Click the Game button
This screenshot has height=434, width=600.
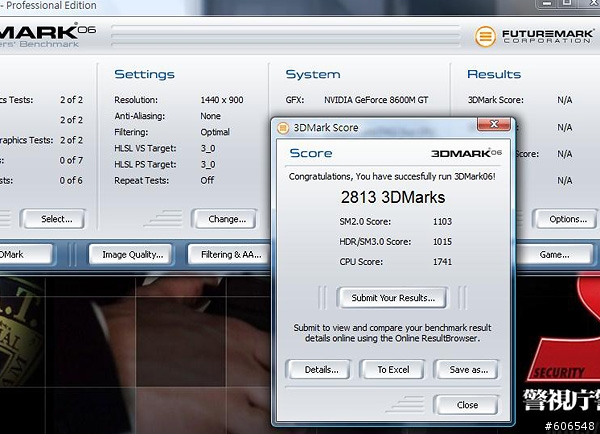tap(554, 255)
